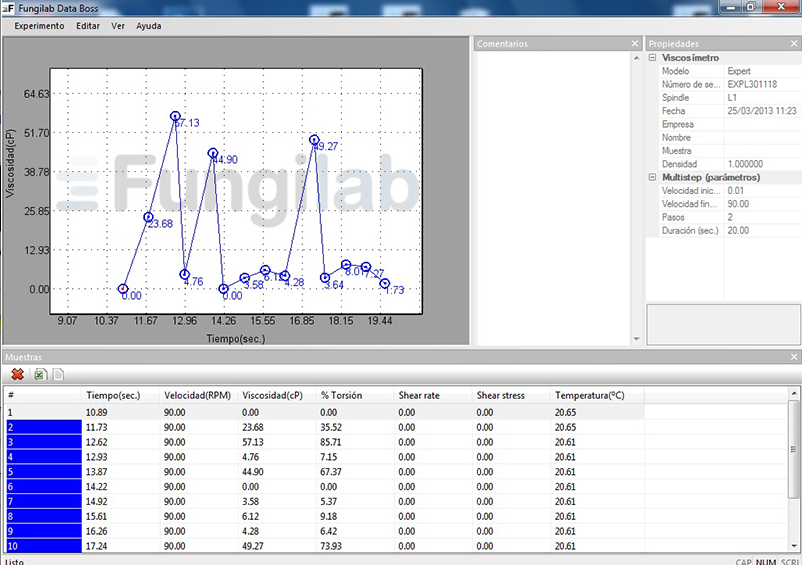This screenshot has height=565, width=802.
Task: Click the red X delete samples icon
Action: click(17, 374)
